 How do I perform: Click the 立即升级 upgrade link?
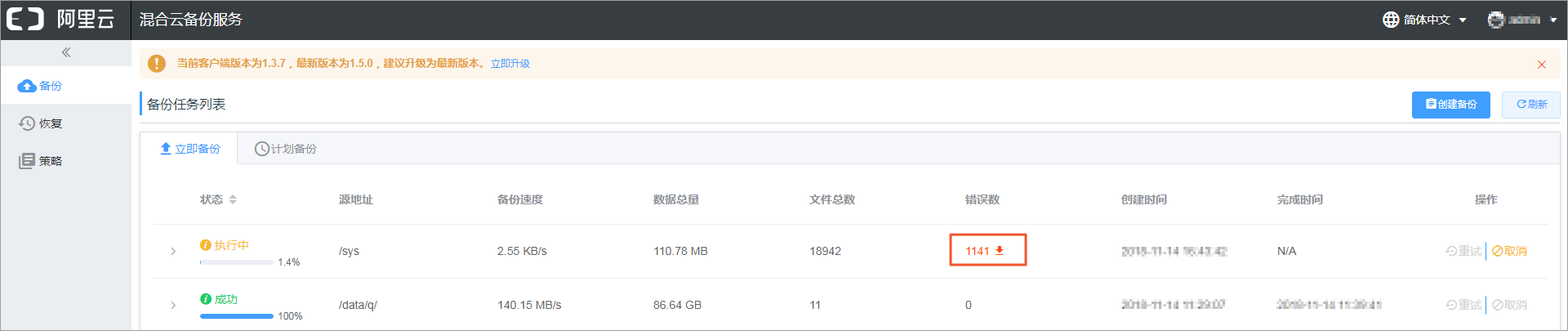coord(510,63)
